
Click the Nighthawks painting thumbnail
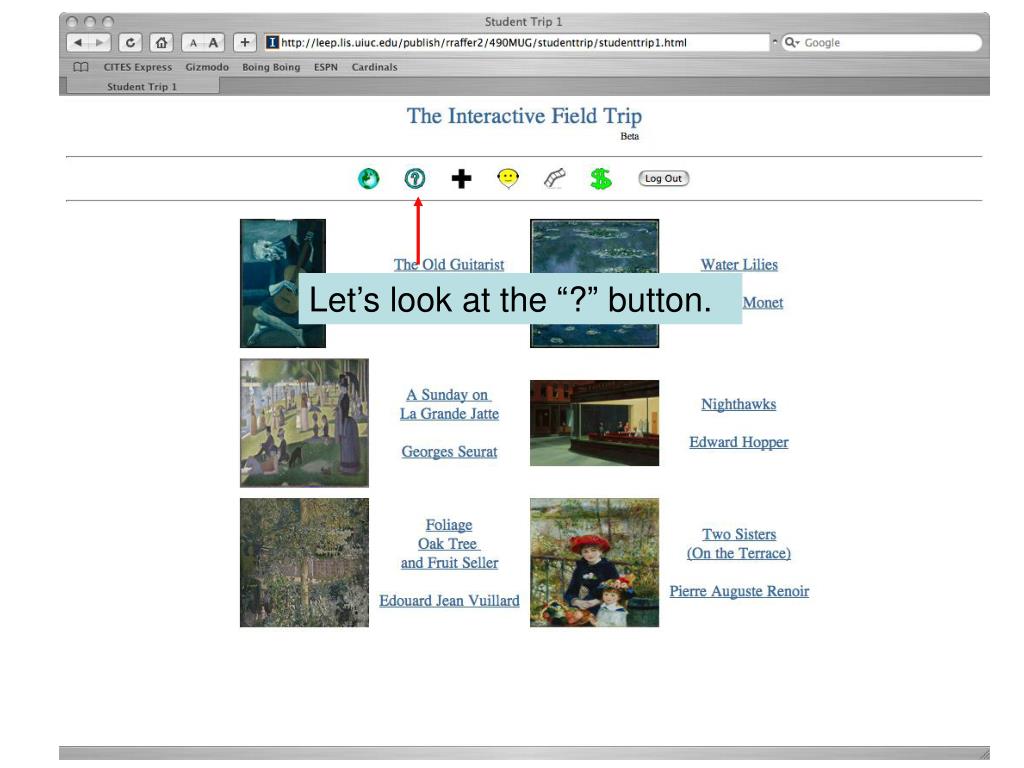(594, 423)
